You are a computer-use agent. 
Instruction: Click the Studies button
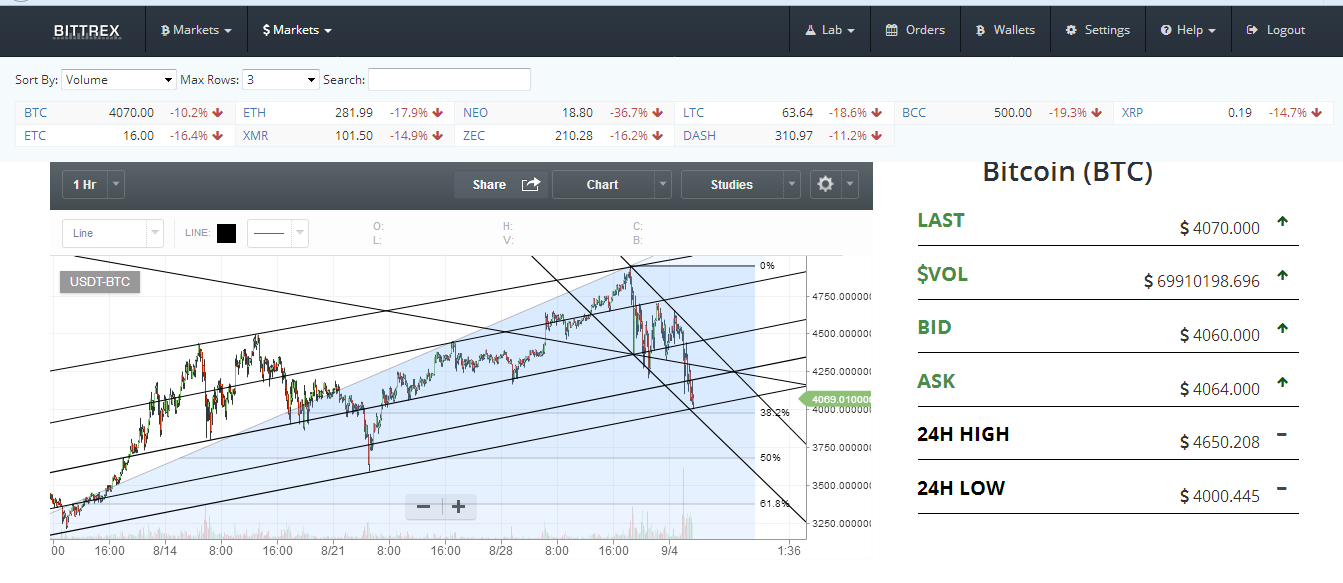(732, 184)
